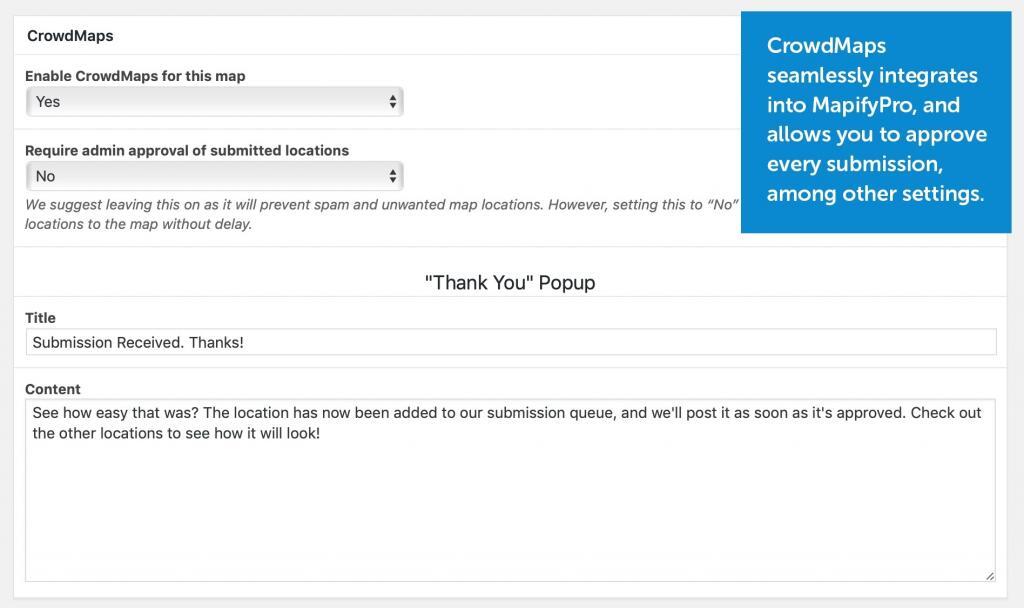
Task: Click the stepper arrows on the No select
Action: pyautogui.click(x=395, y=176)
